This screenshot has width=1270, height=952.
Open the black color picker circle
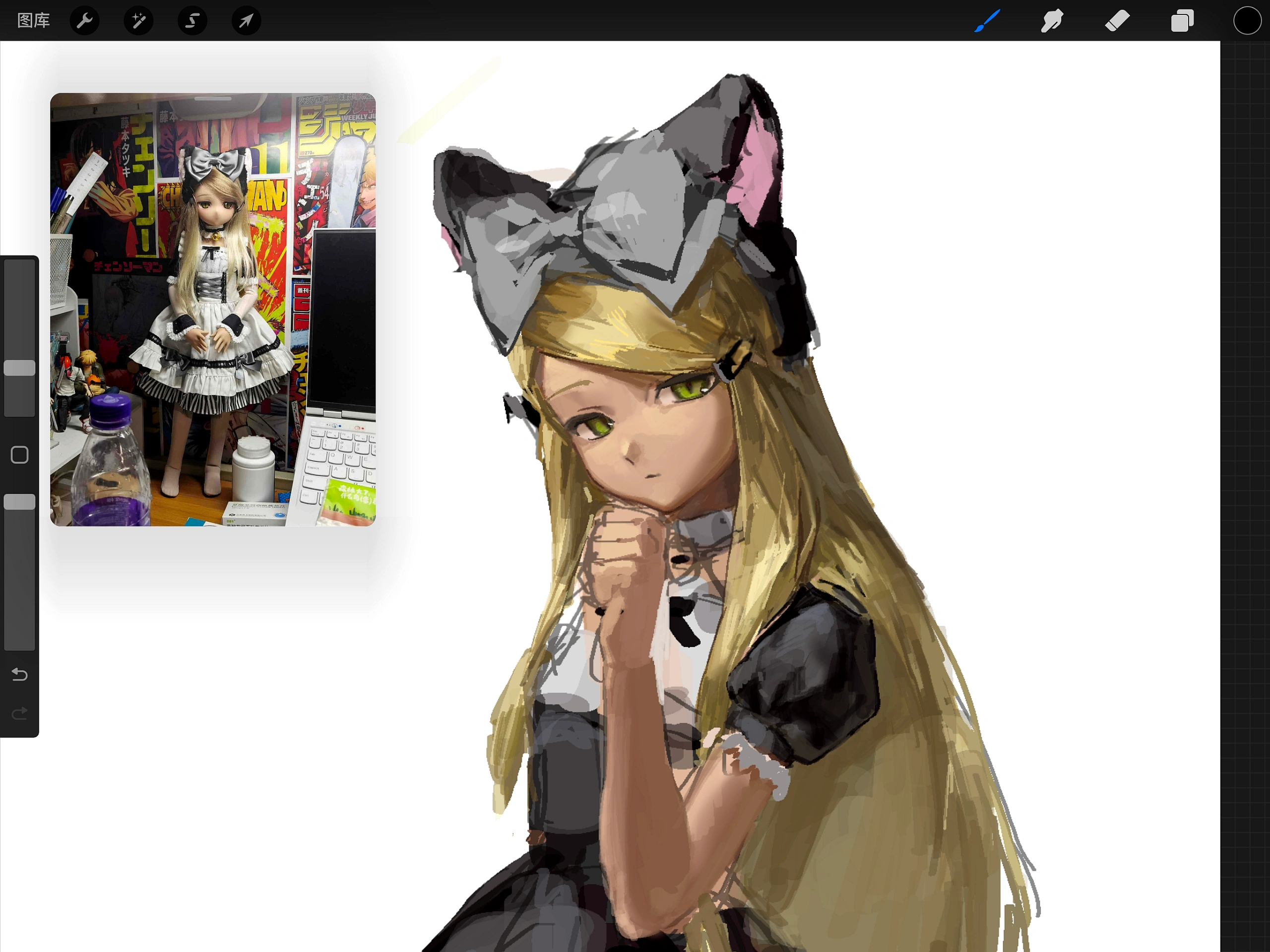pyautogui.click(x=1247, y=21)
